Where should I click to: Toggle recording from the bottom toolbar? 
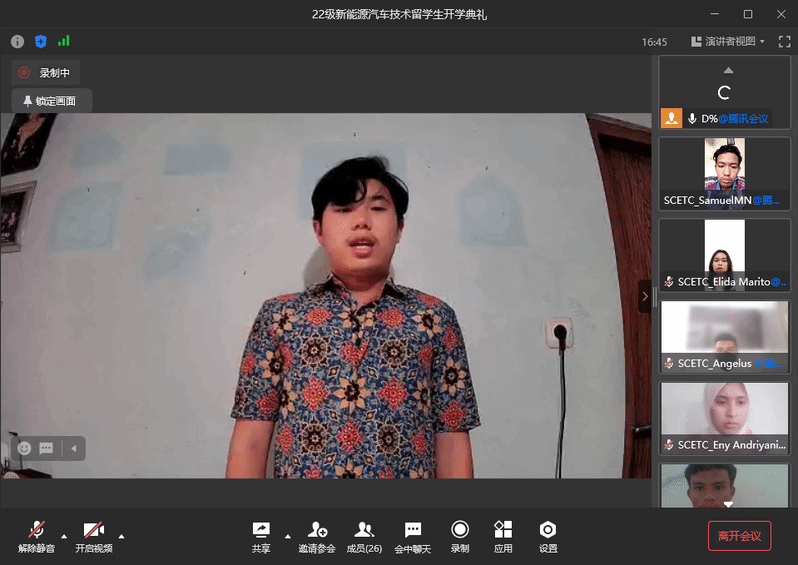tap(460, 536)
